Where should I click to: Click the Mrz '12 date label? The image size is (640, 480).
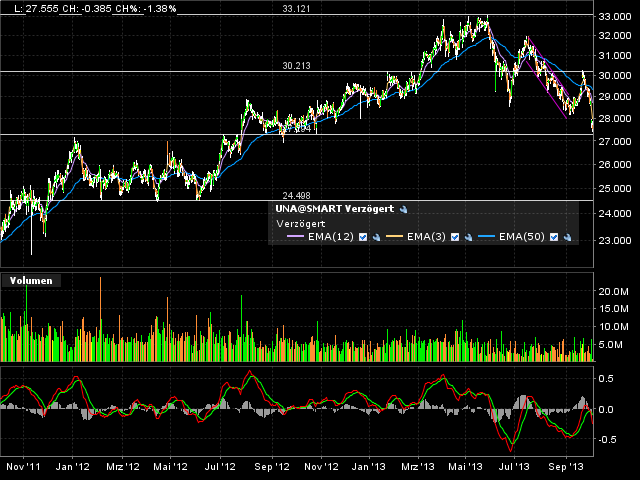122,467
